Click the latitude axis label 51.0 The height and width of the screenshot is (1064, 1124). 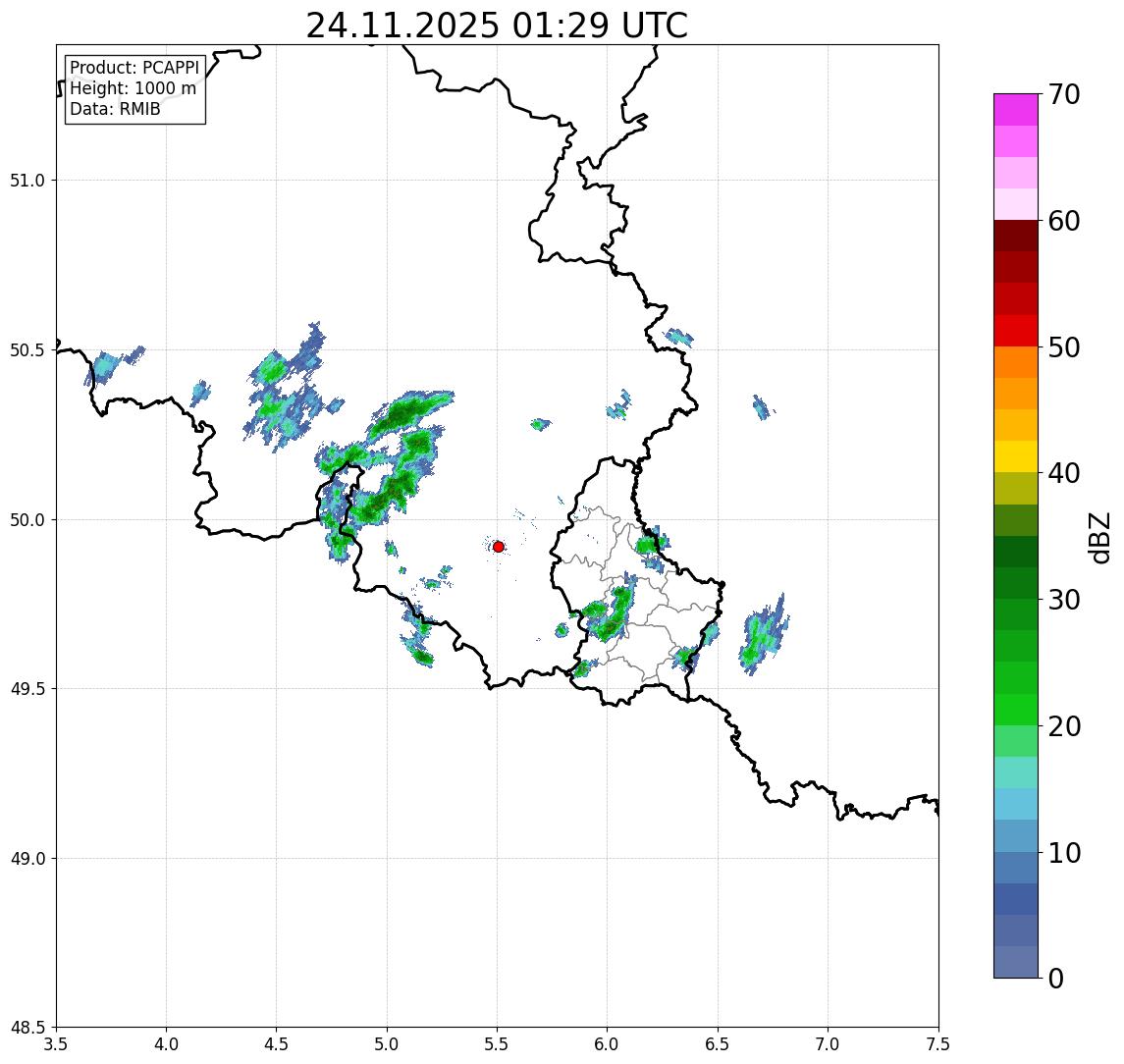(x=27, y=180)
